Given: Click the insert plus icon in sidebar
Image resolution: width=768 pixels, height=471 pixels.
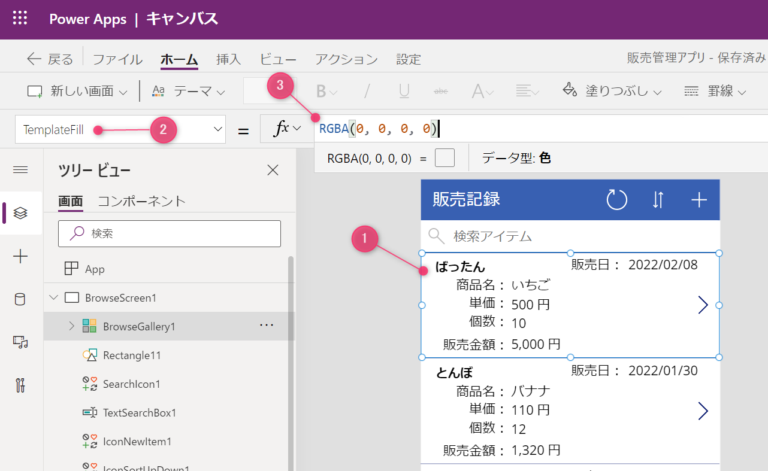Looking at the screenshot, I should (x=21, y=256).
